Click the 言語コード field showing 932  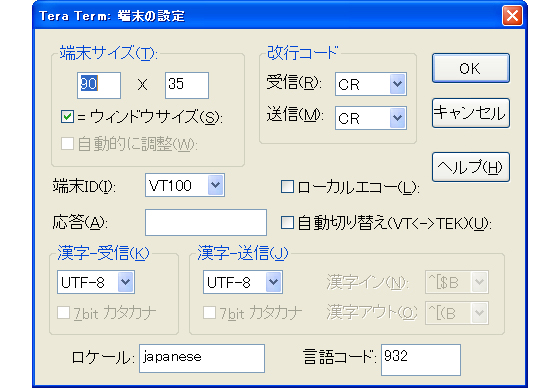coord(421,360)
